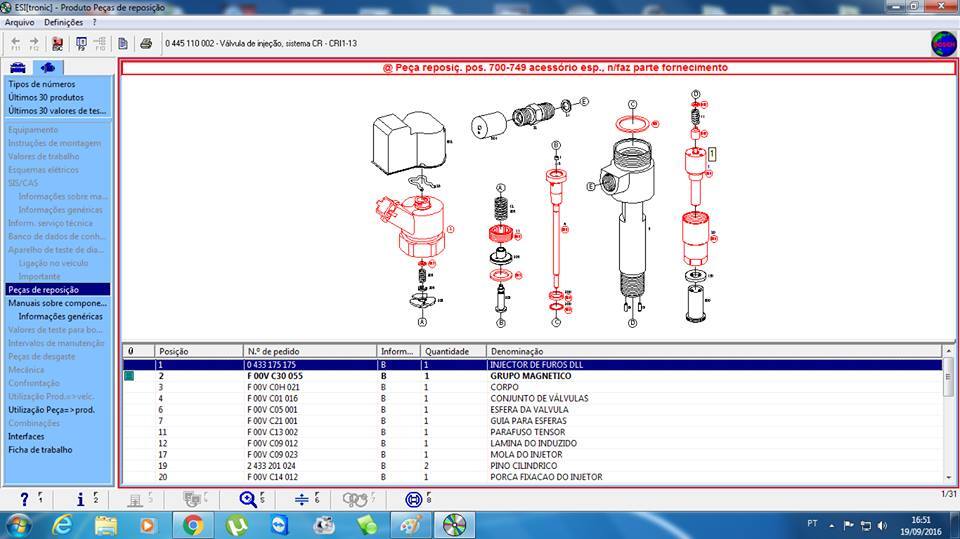Image resolution: width=960 pixels, height=539 pixels.
Task: Select Tipos de números in sidebar
Action: 42,84
